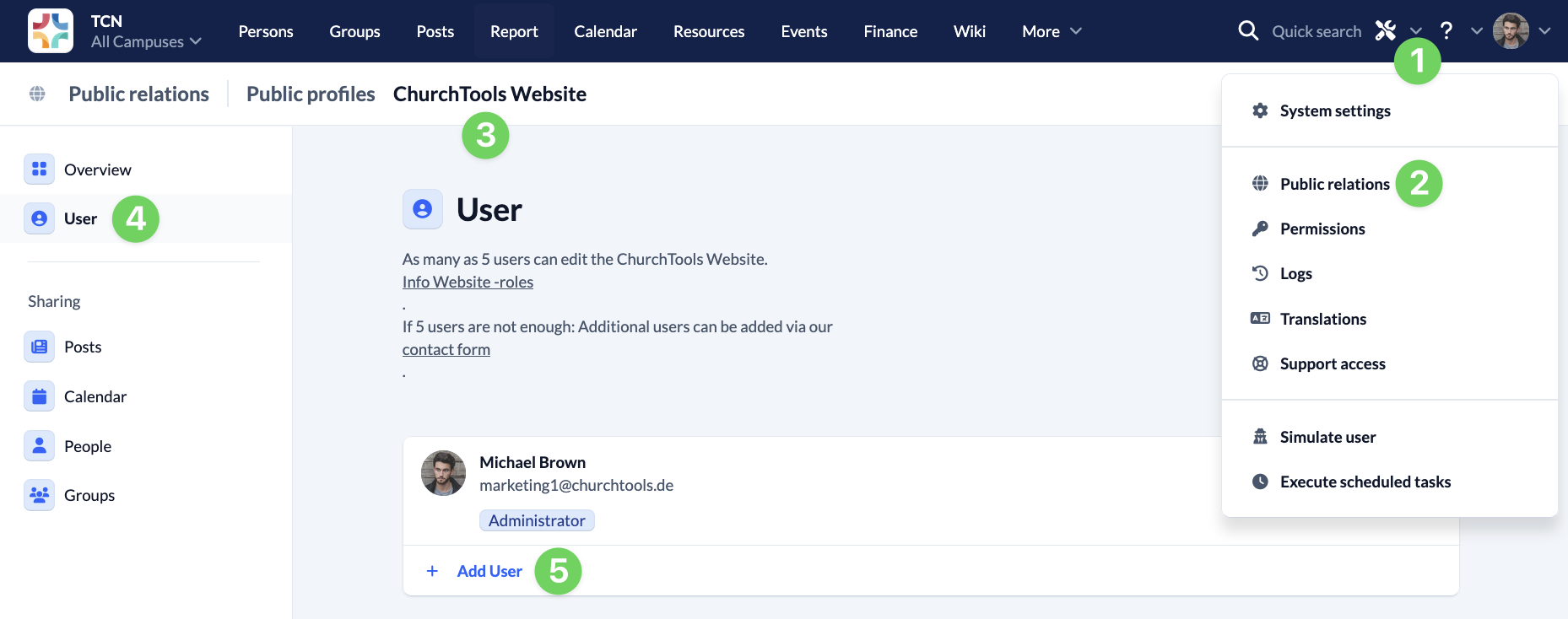Click the ChurchTools logo icon

click(50, 31)
